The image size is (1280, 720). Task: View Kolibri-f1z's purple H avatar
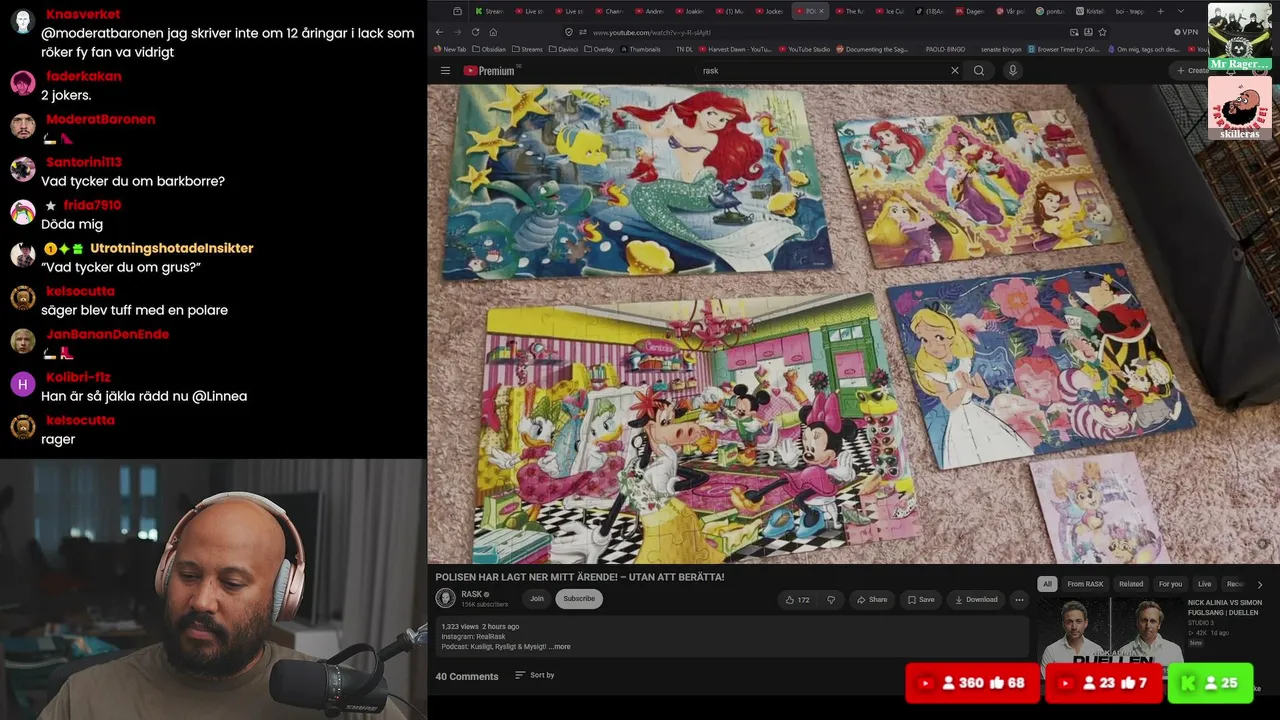coord(23,384)
